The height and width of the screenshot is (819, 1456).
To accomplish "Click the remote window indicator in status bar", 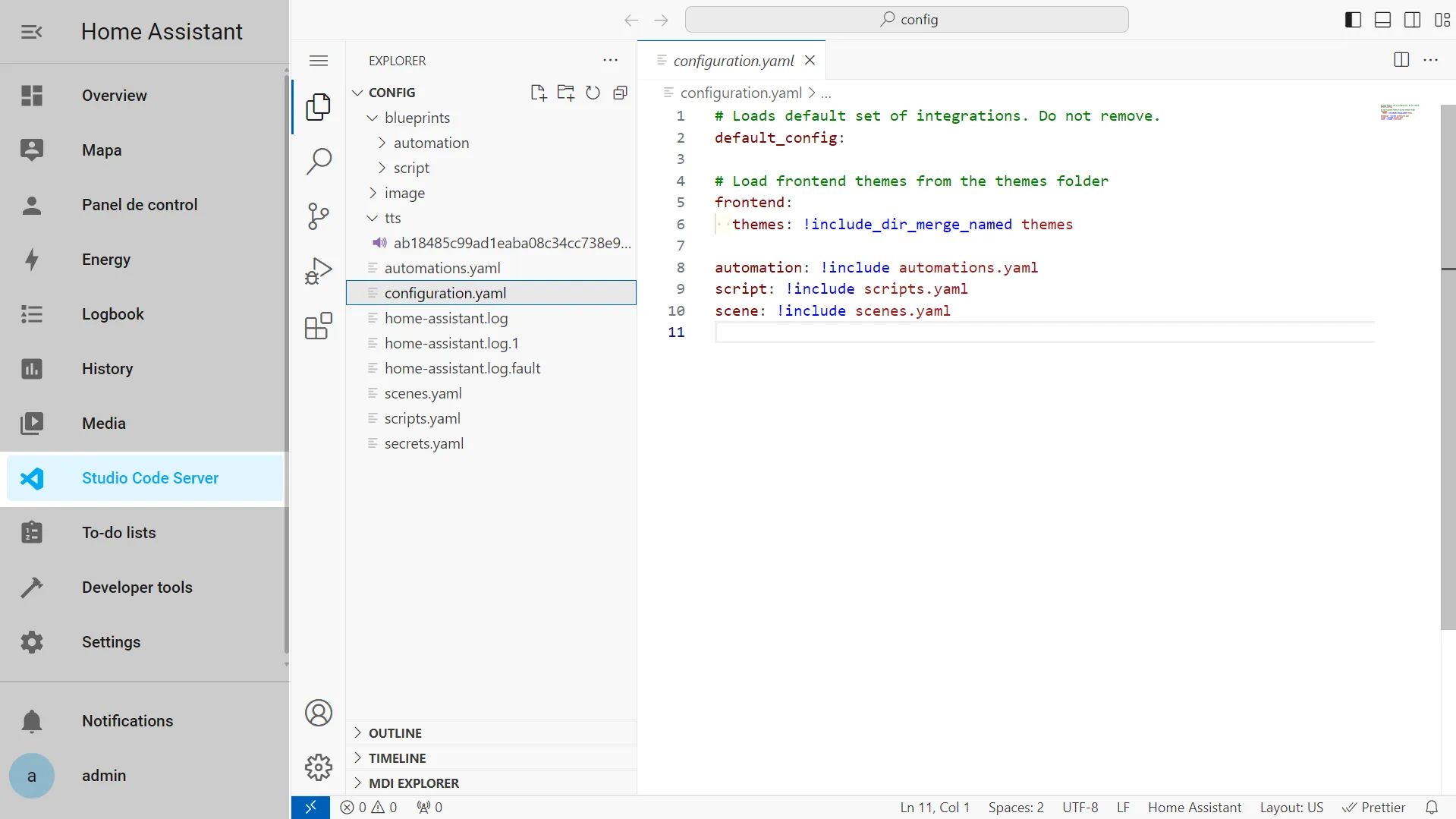I will [x=310, y=808].
